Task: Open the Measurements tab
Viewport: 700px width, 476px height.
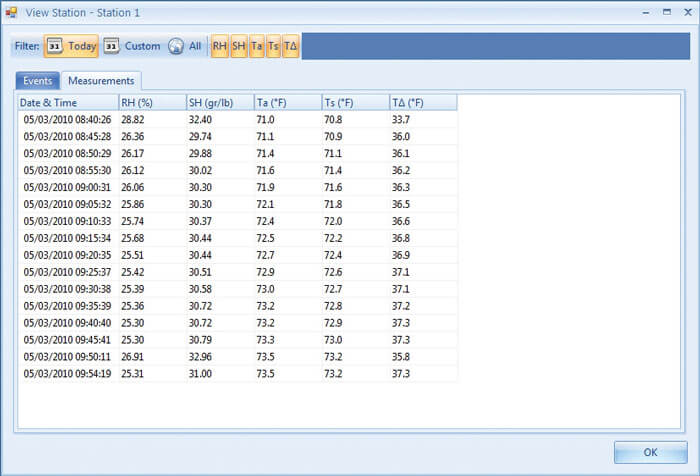Action: click(101, 81)
